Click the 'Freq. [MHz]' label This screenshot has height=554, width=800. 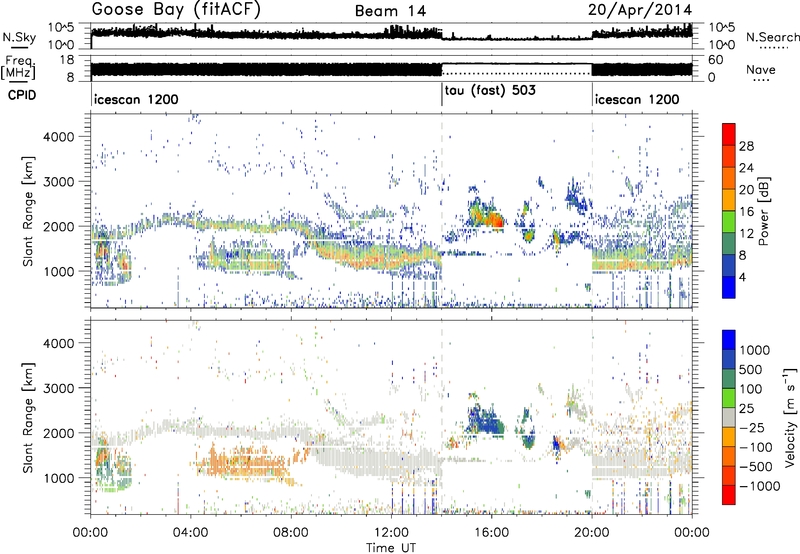coord(19,68)
